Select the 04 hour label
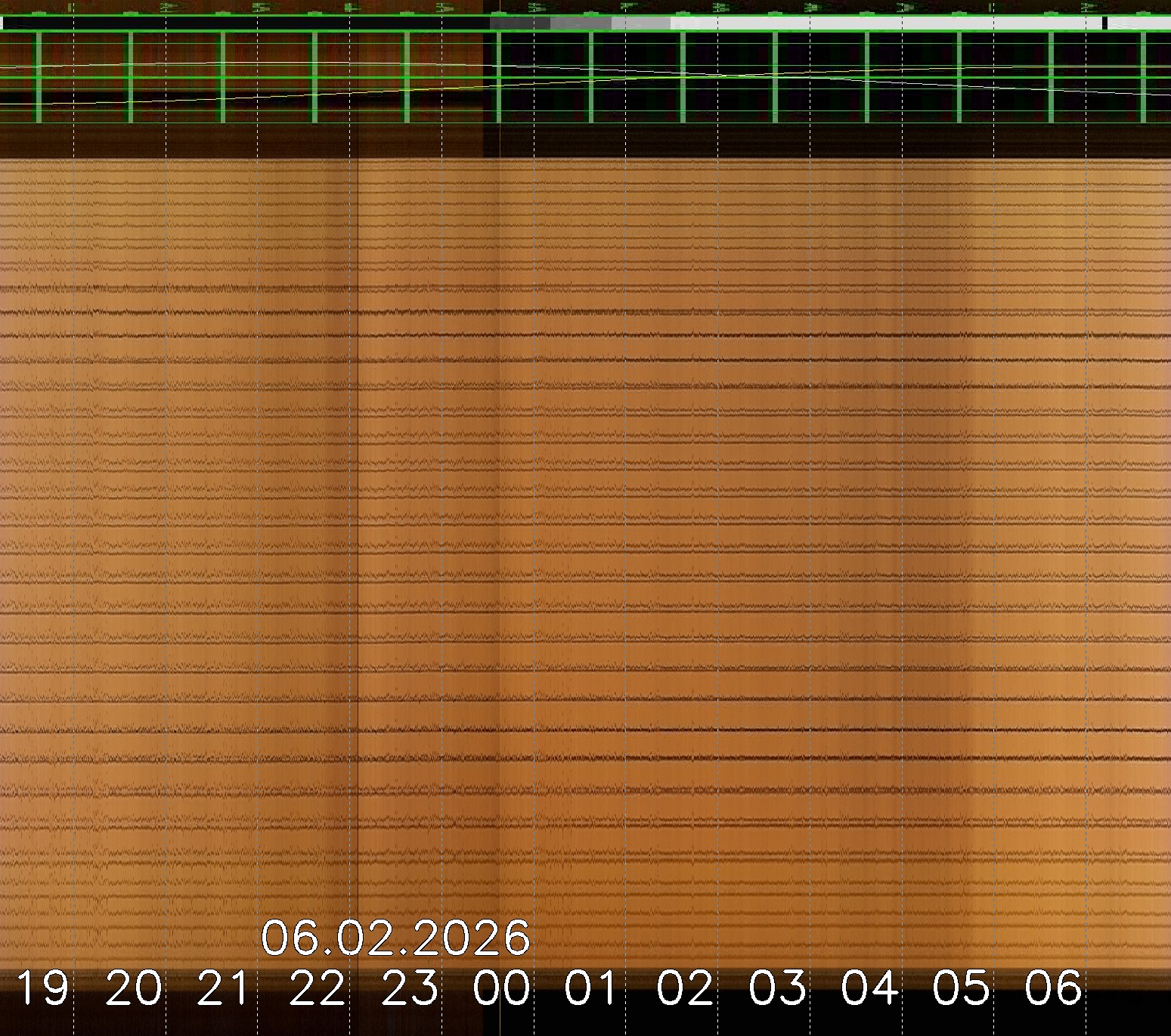The width and height of the screenshot is (1171, 1036). pyautogui.click(x=870, y=988)
